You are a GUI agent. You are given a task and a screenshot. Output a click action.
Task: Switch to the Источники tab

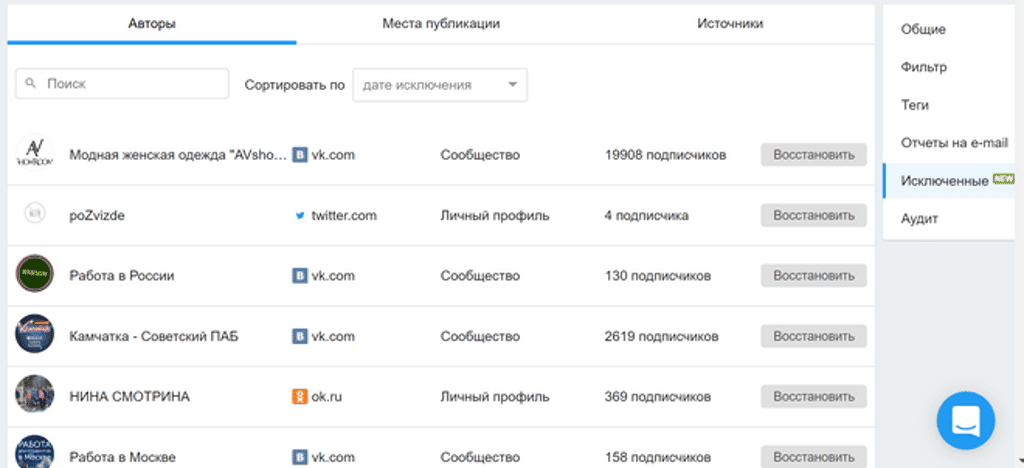730,24
